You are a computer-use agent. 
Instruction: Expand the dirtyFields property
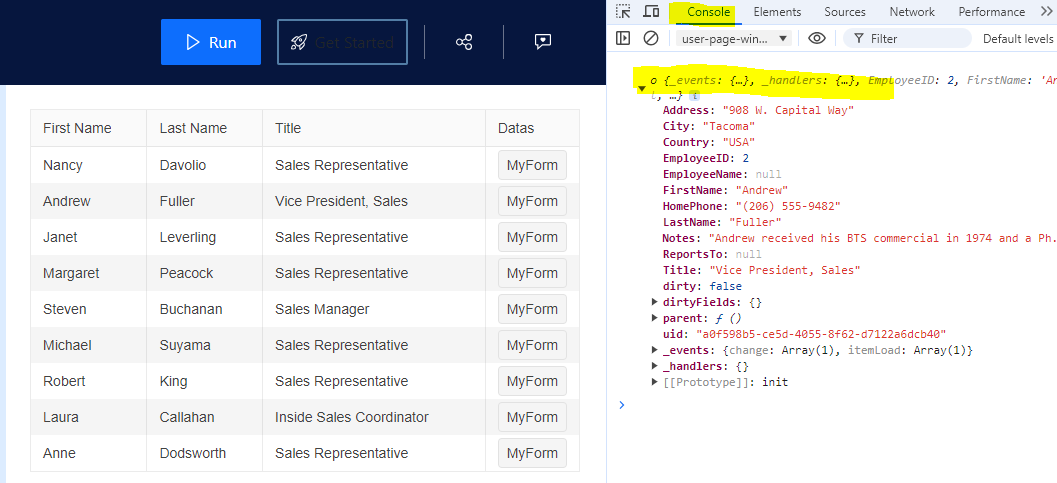[655, 302]
